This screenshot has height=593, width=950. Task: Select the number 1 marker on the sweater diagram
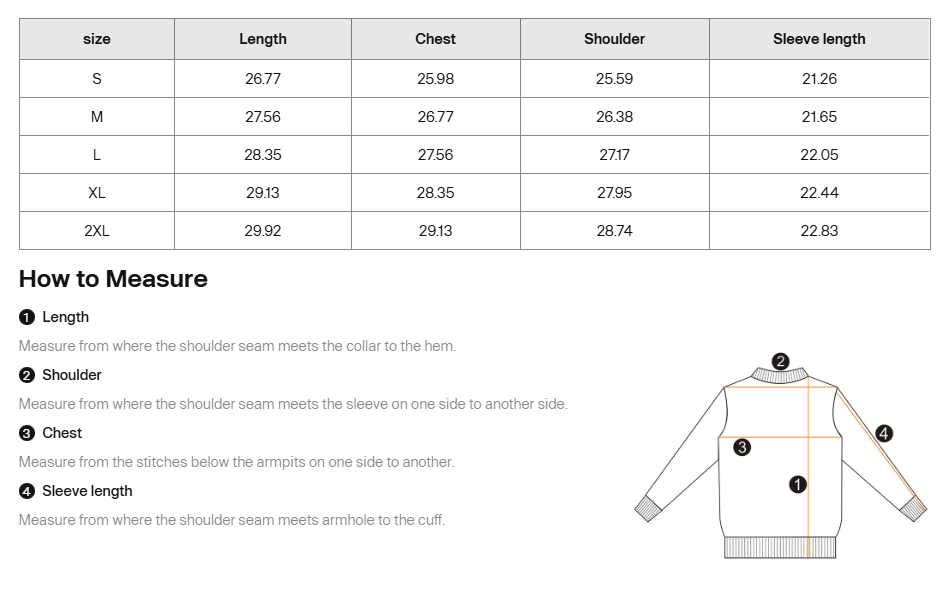pyautogui.click(x=798, y=484)
